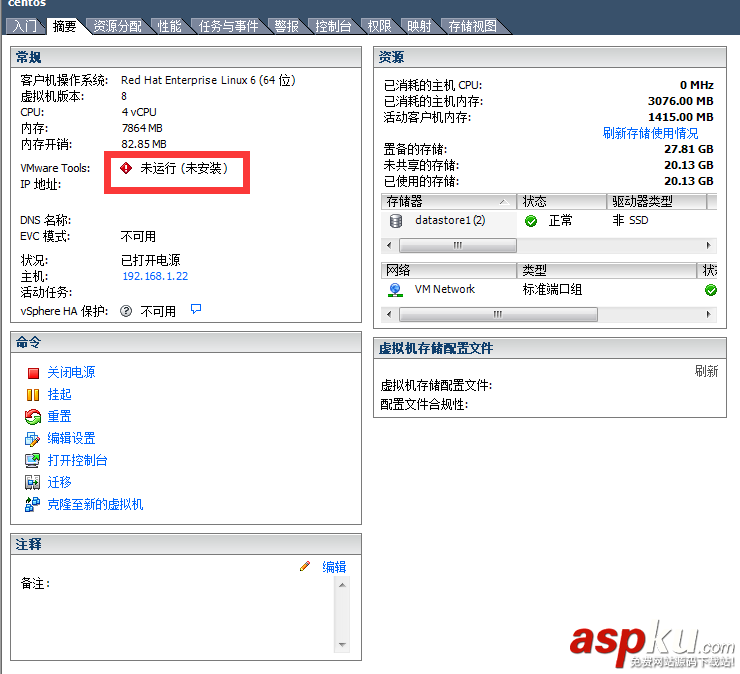Click the pencil icon in the notes panel
This screenshot has height=674, width=740.
[x=305, y=566]
